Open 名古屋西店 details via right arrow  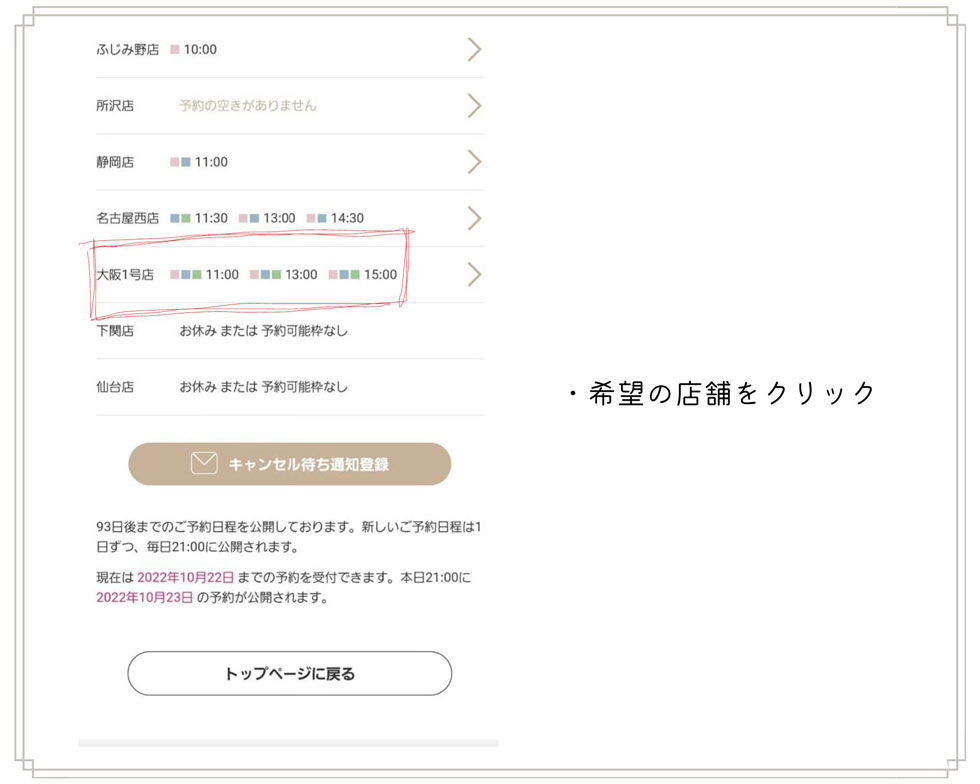[x=474, y=218]
